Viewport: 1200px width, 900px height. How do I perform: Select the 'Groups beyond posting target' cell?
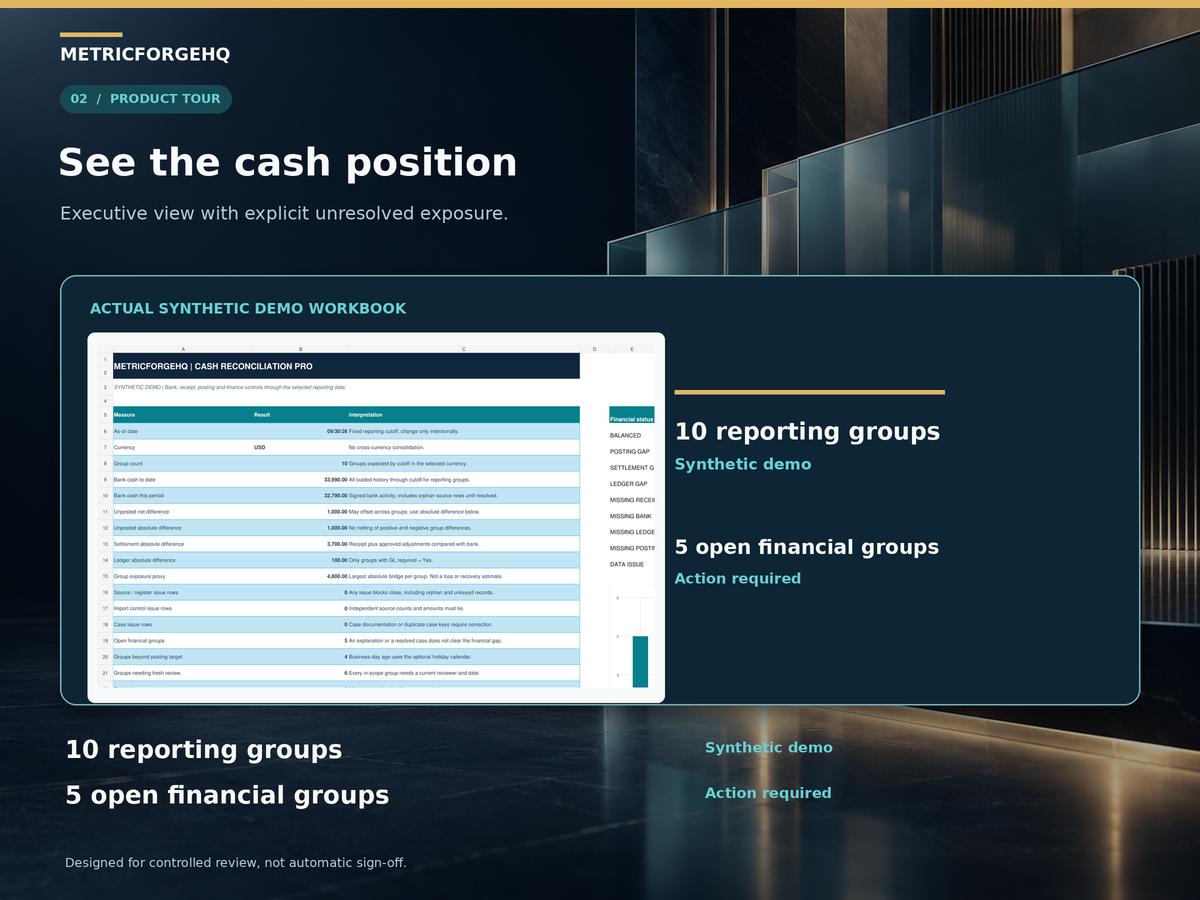click(x=182, y=657)
